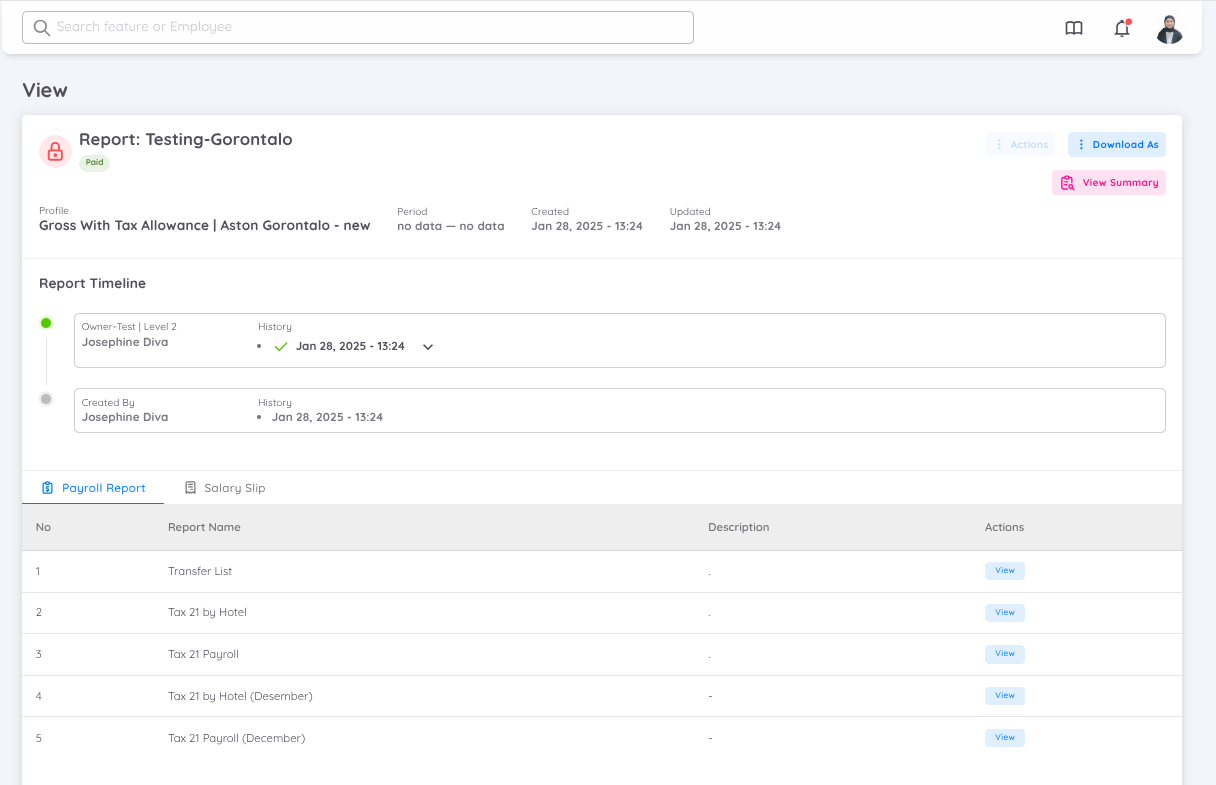1216x785 pixels.
Task: Switch to the Salary Slip tab
Action: point(235,487)
